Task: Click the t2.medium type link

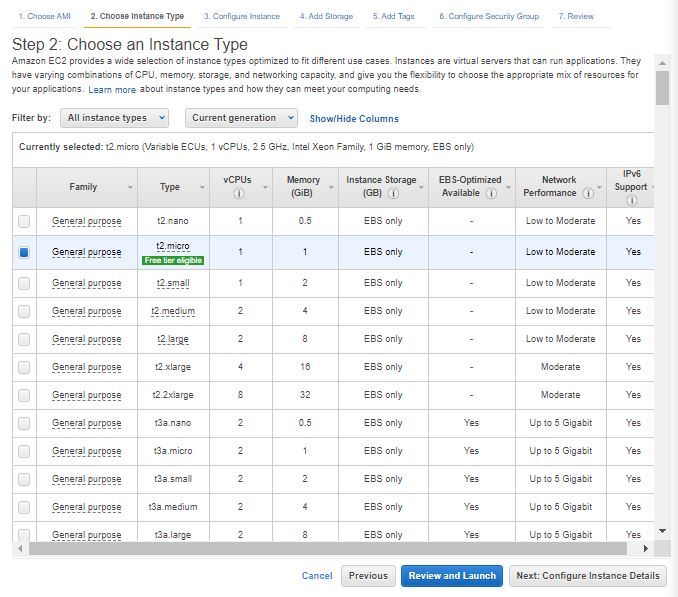Action: [173, 311]
